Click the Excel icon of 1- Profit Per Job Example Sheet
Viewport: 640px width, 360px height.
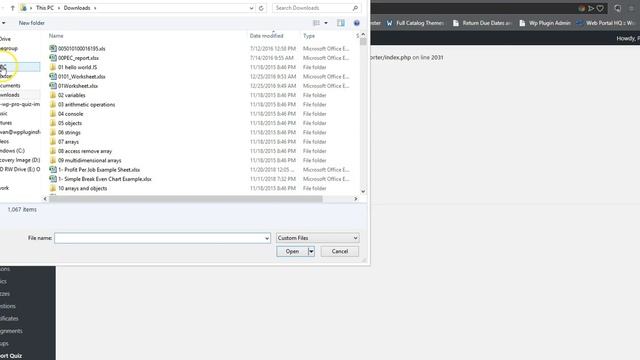coord(53,169)
